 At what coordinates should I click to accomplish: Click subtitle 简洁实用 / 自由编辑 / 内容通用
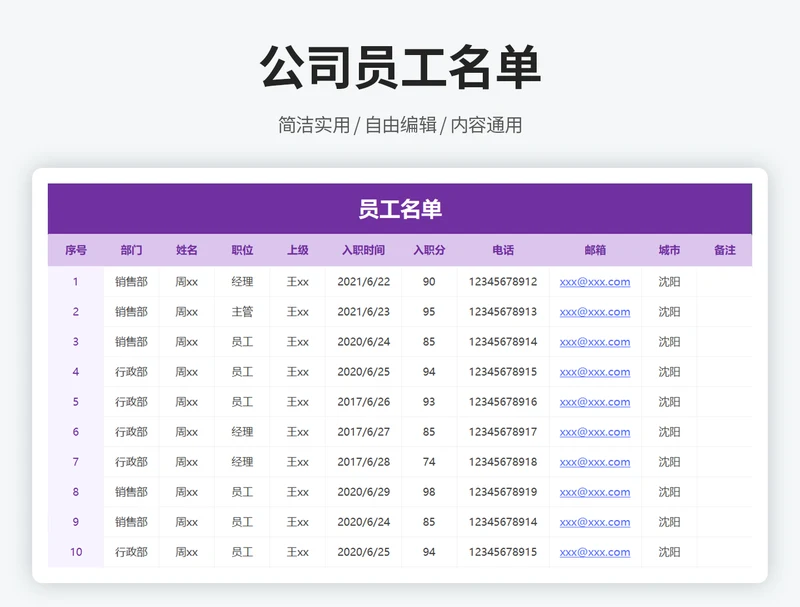[x=400, y=125]
